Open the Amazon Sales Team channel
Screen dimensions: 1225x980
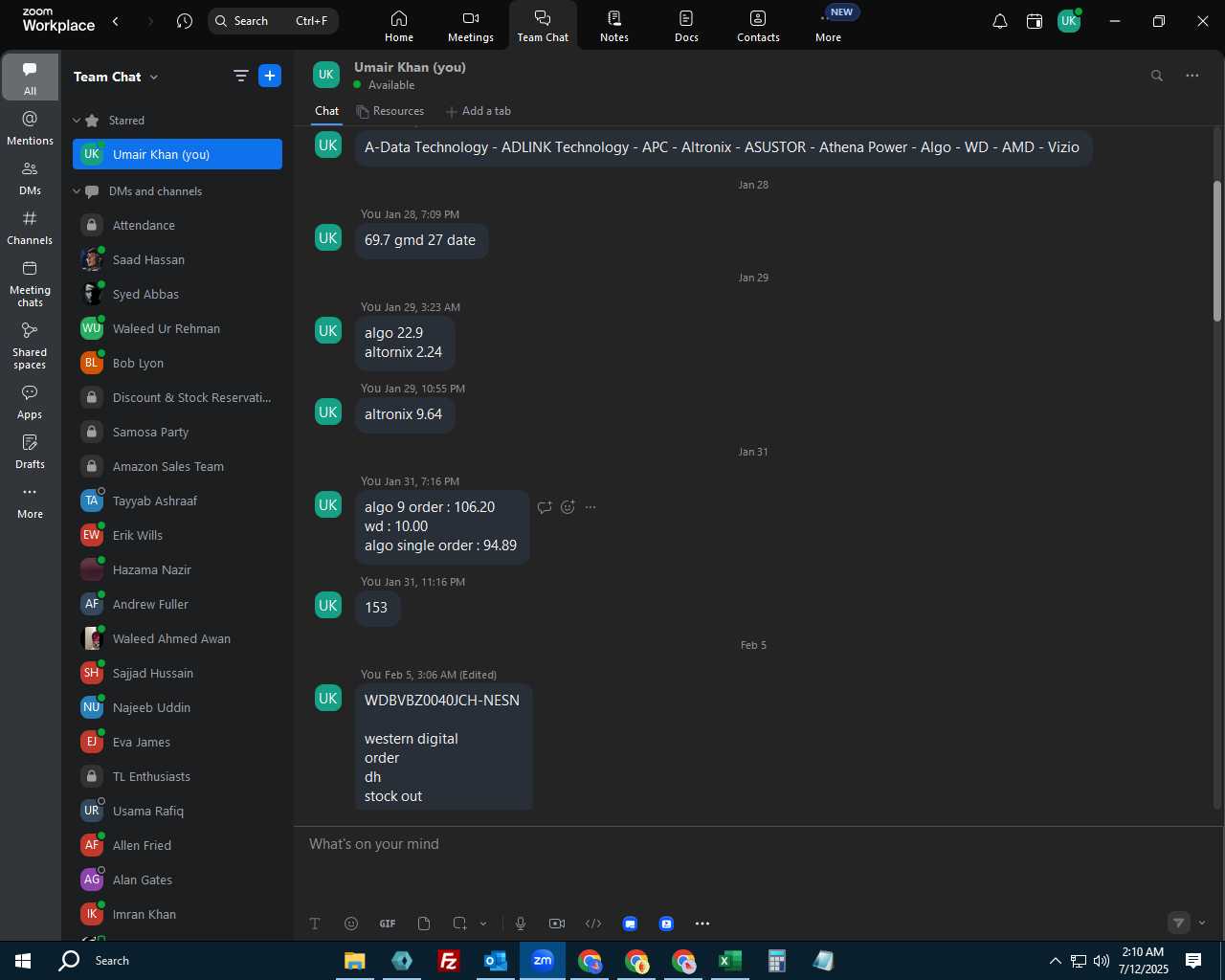click(177, 467)
